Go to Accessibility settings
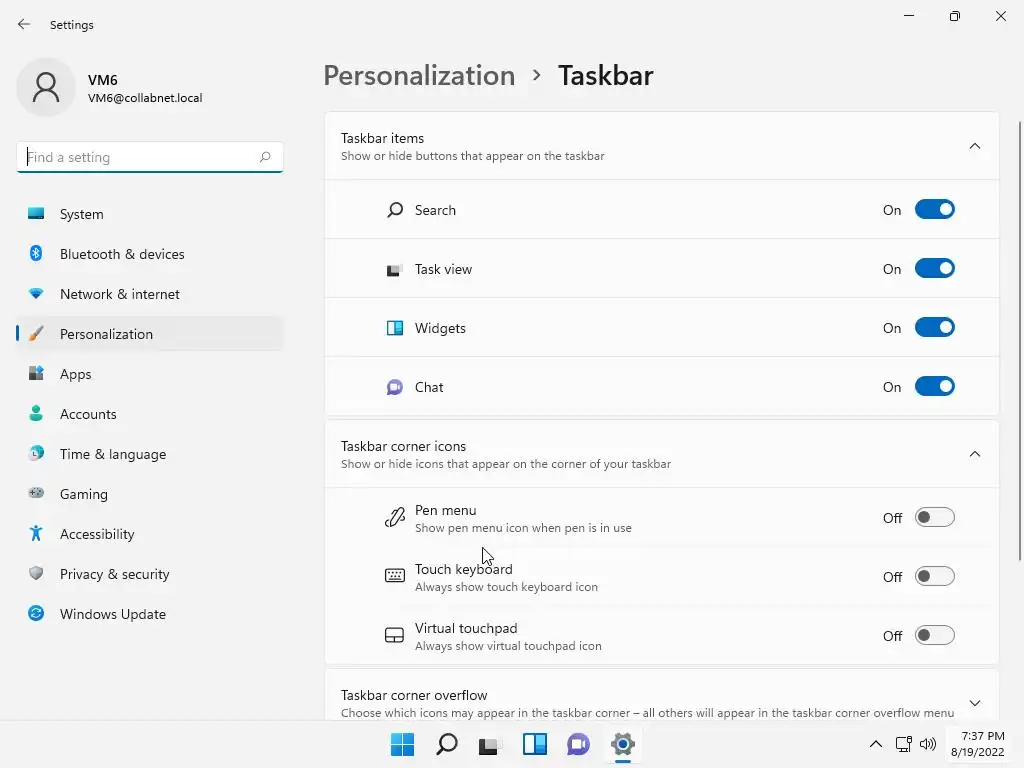Screen dimensions: 1024x768 [x=150, y=534]
